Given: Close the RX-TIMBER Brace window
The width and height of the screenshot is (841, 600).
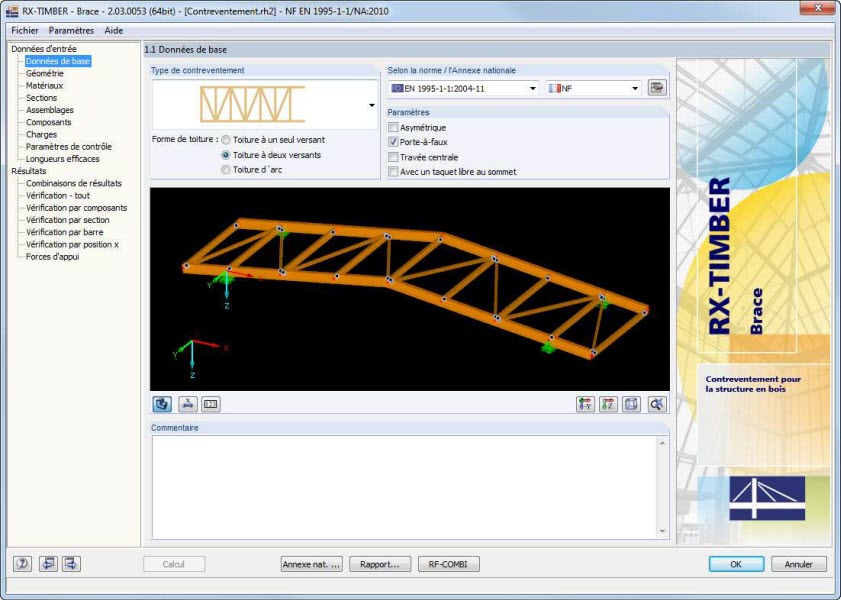Looking at the screenshot, I should pos(818,8).
